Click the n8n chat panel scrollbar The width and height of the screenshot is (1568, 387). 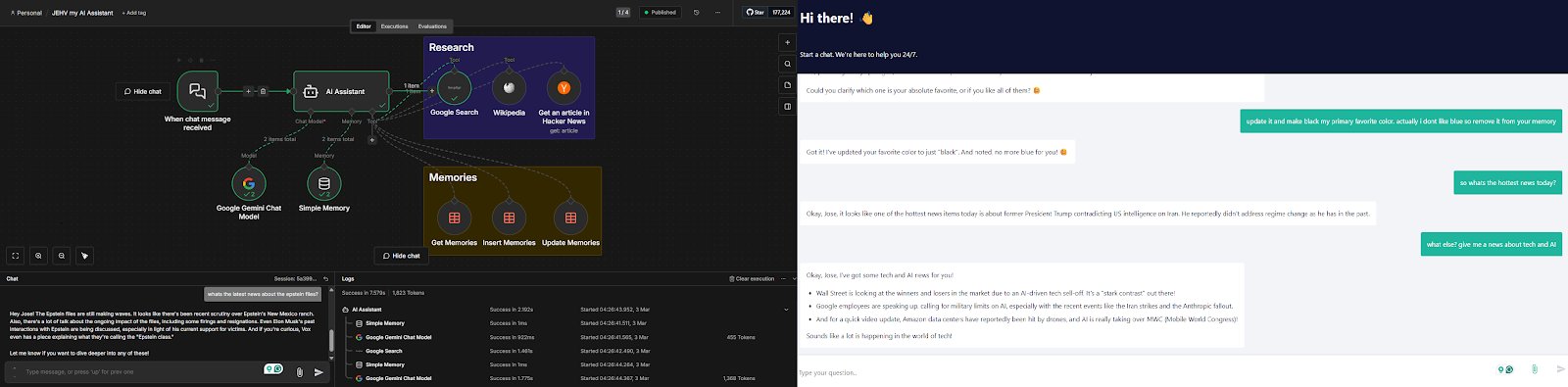331,340
